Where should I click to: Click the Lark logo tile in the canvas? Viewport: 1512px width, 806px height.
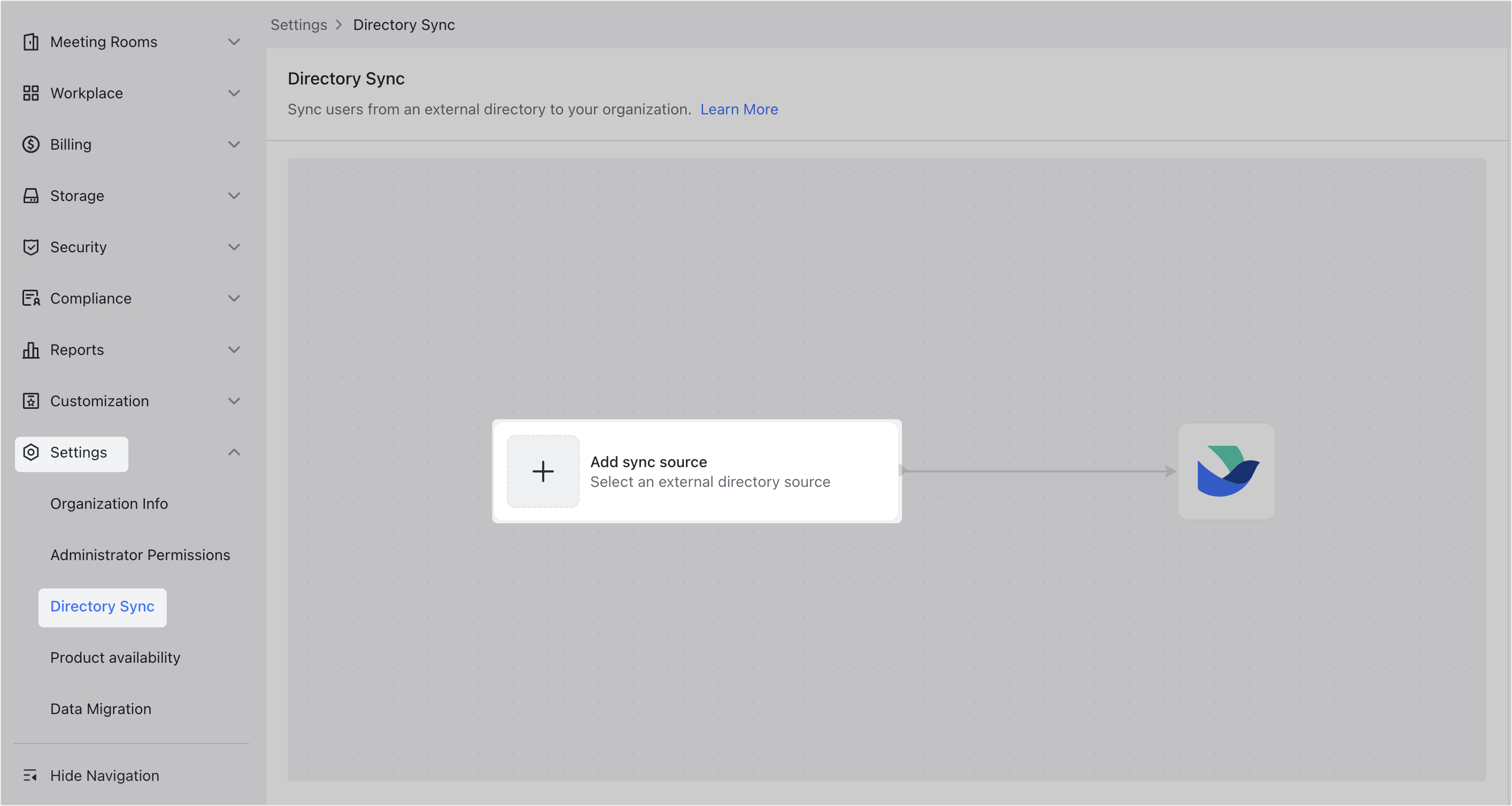click(1226, 471)
